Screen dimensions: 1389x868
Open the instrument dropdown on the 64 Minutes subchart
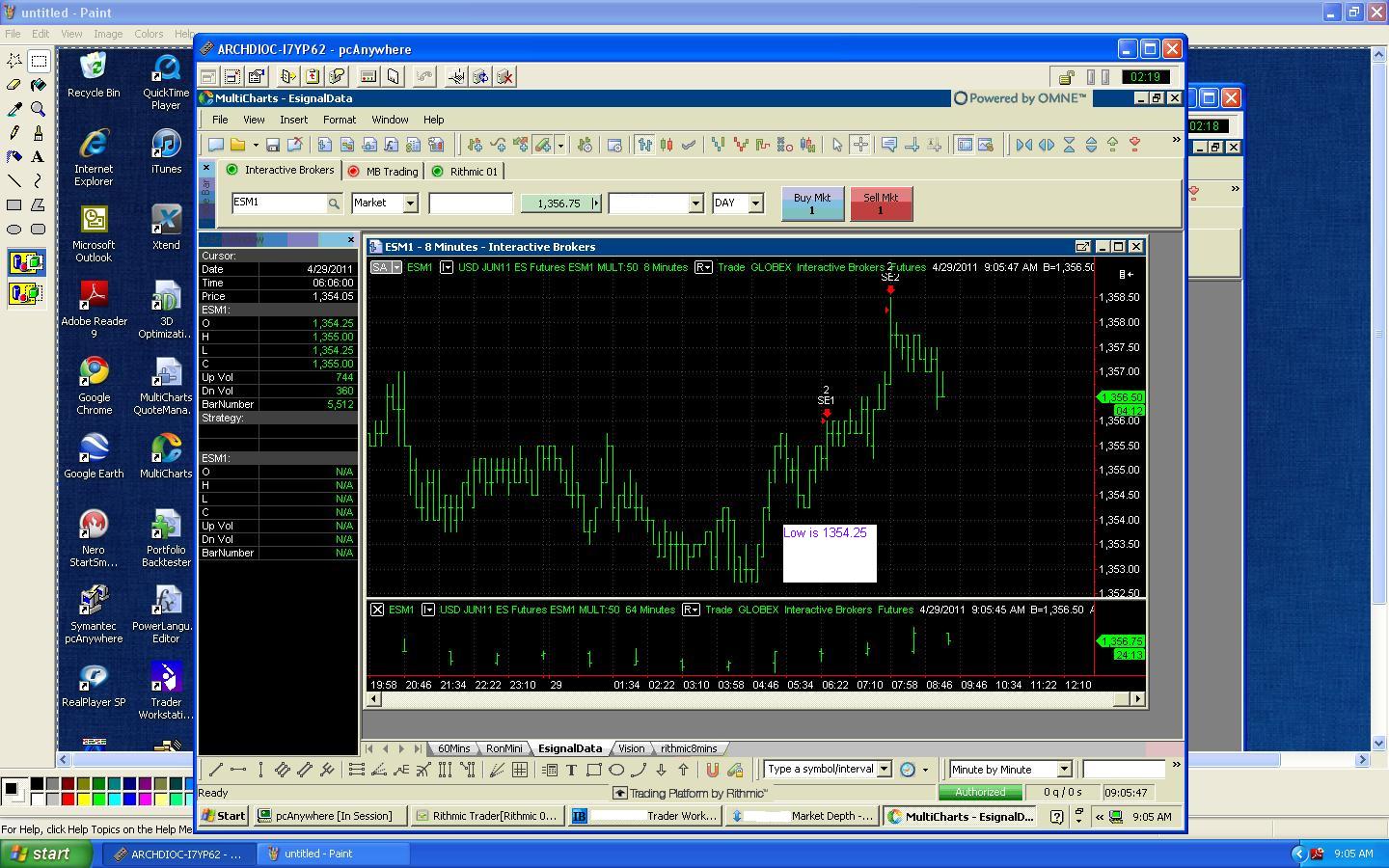click(x=428, y=610)
